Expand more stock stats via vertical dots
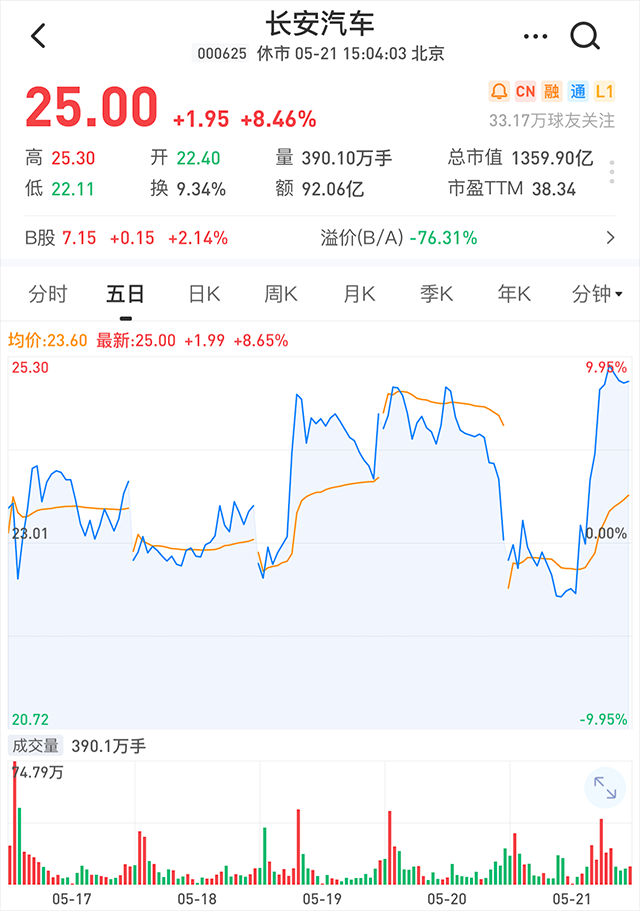Viewport: 640px width, 911px height. 612,173
